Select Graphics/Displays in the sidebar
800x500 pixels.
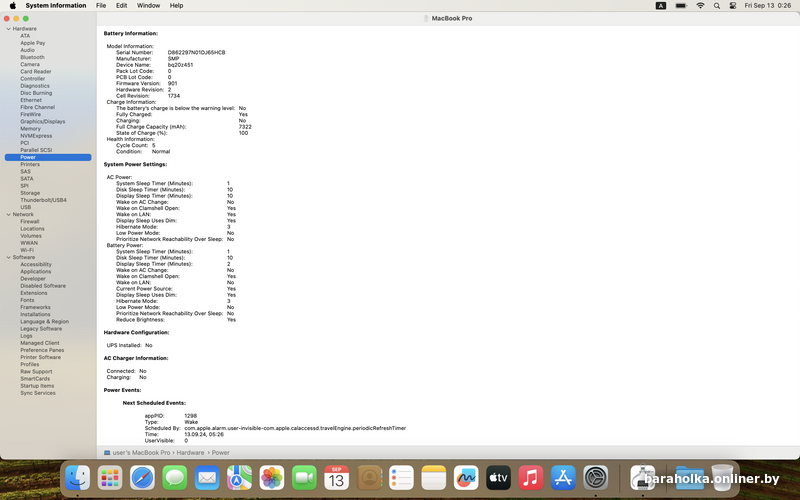tap(43, 122)
